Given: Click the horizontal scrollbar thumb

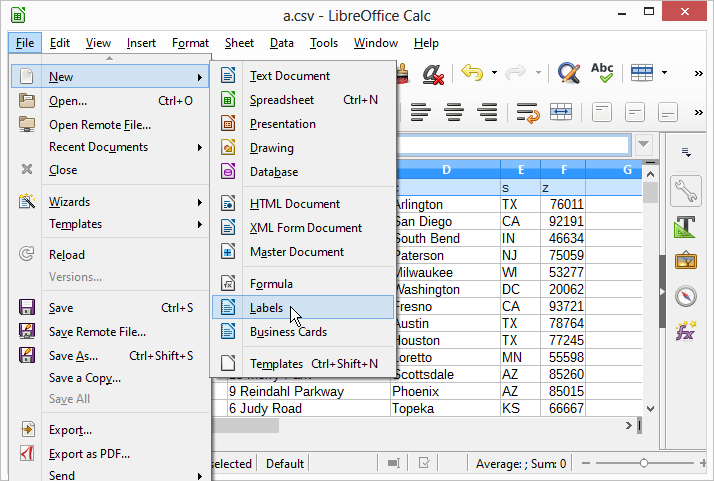Looking at the screenshot, I should (246, 426).
